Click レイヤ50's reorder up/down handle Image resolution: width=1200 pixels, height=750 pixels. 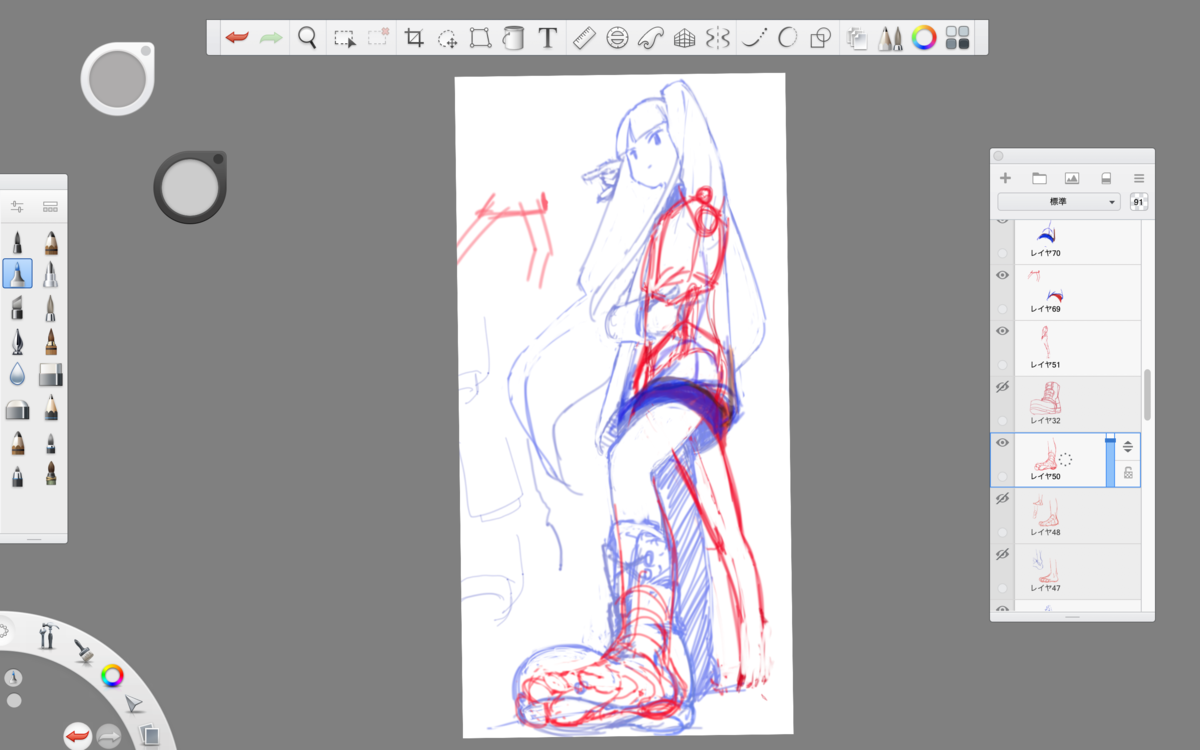tap(1128, 447)
